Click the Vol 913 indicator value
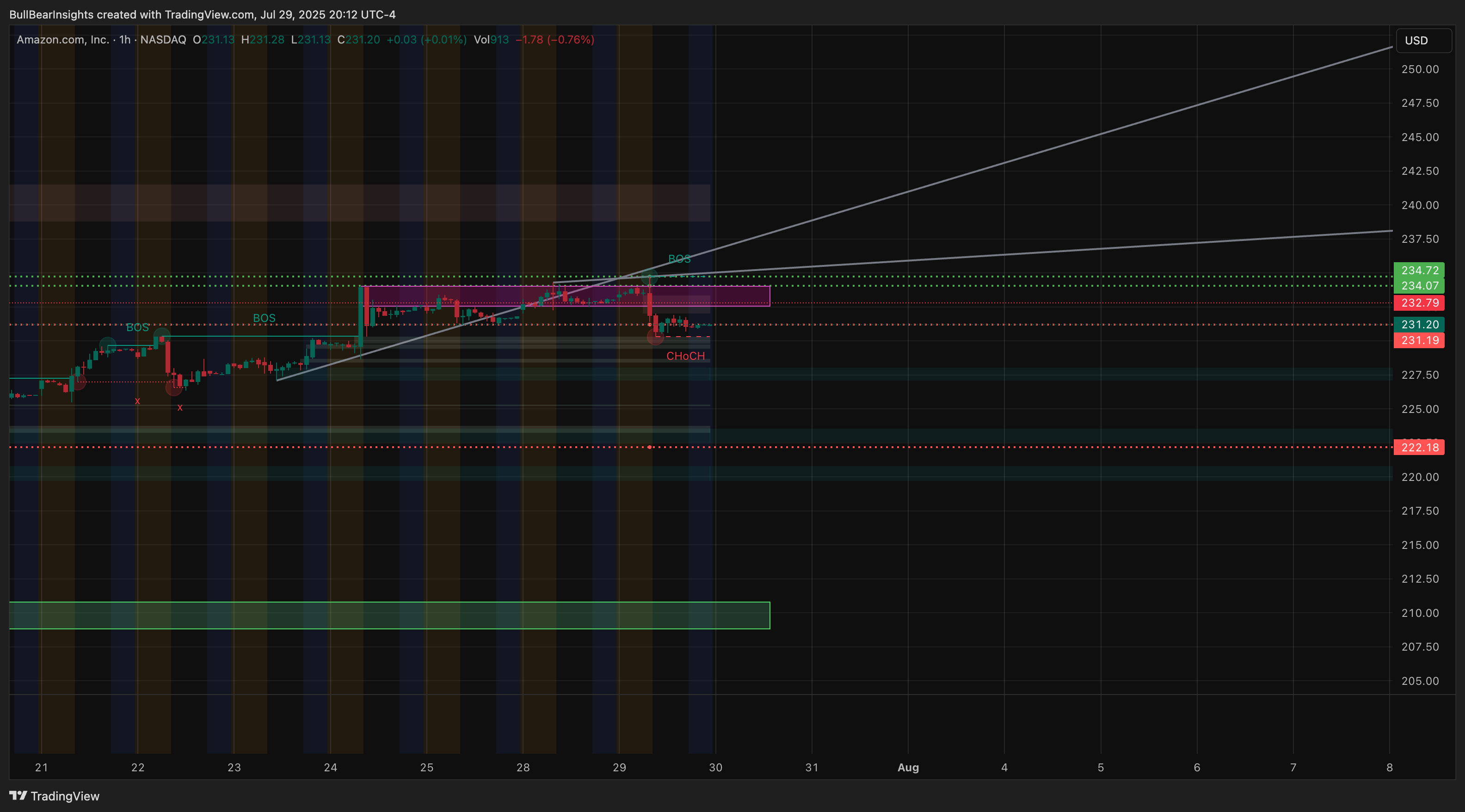This screenshot has width=1465, height=812. coord(492,40)
